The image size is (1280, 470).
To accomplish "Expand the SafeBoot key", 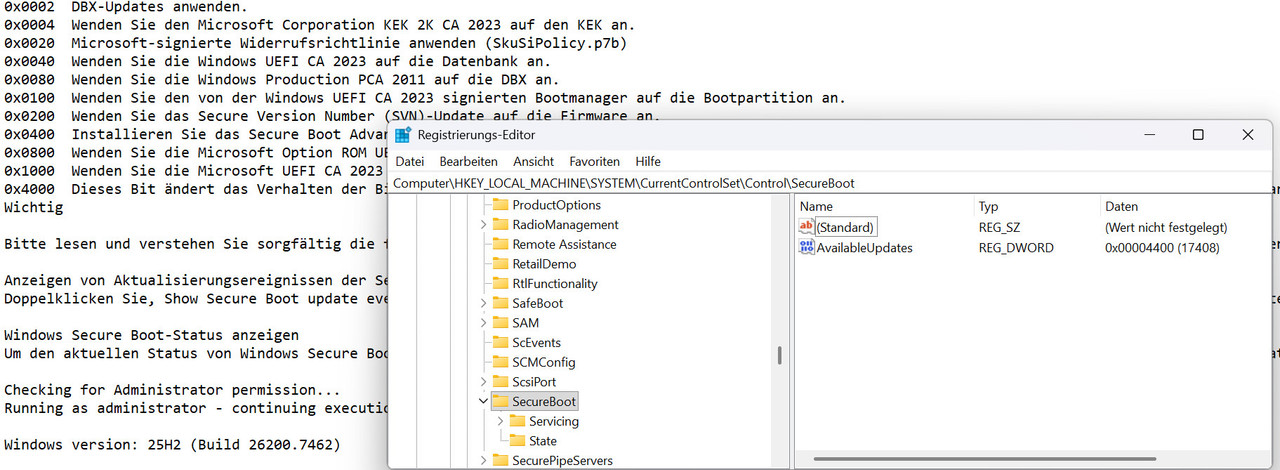I will pos(484,303).
